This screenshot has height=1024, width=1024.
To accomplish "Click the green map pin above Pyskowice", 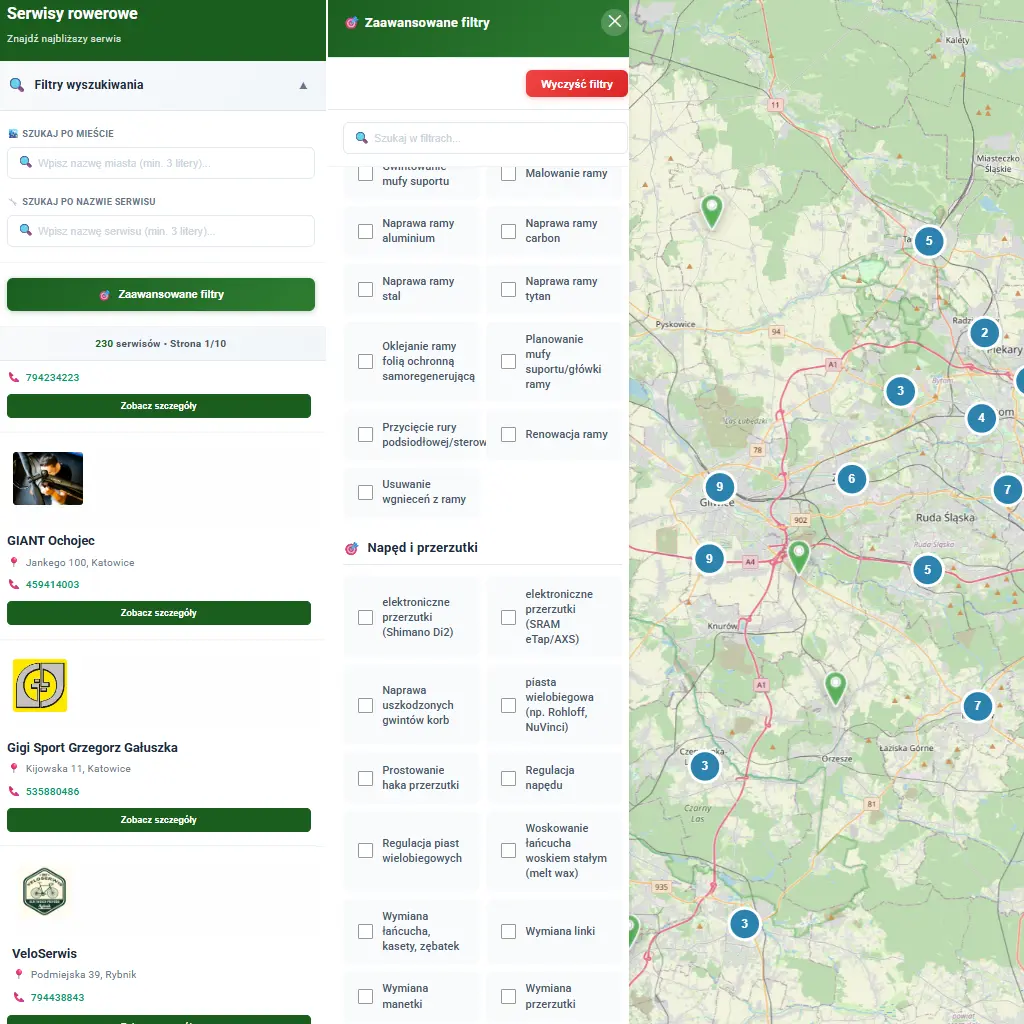I will click(711, 211).
